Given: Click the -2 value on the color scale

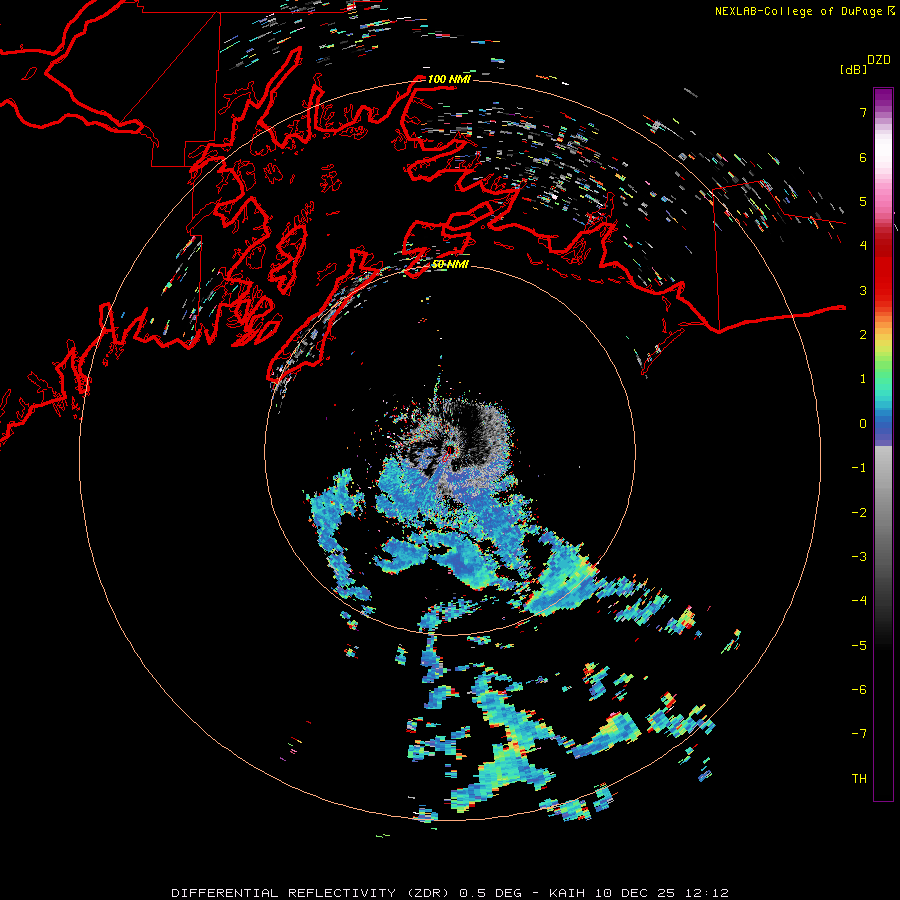Looking at the screenshot, I should pos(859,513).
